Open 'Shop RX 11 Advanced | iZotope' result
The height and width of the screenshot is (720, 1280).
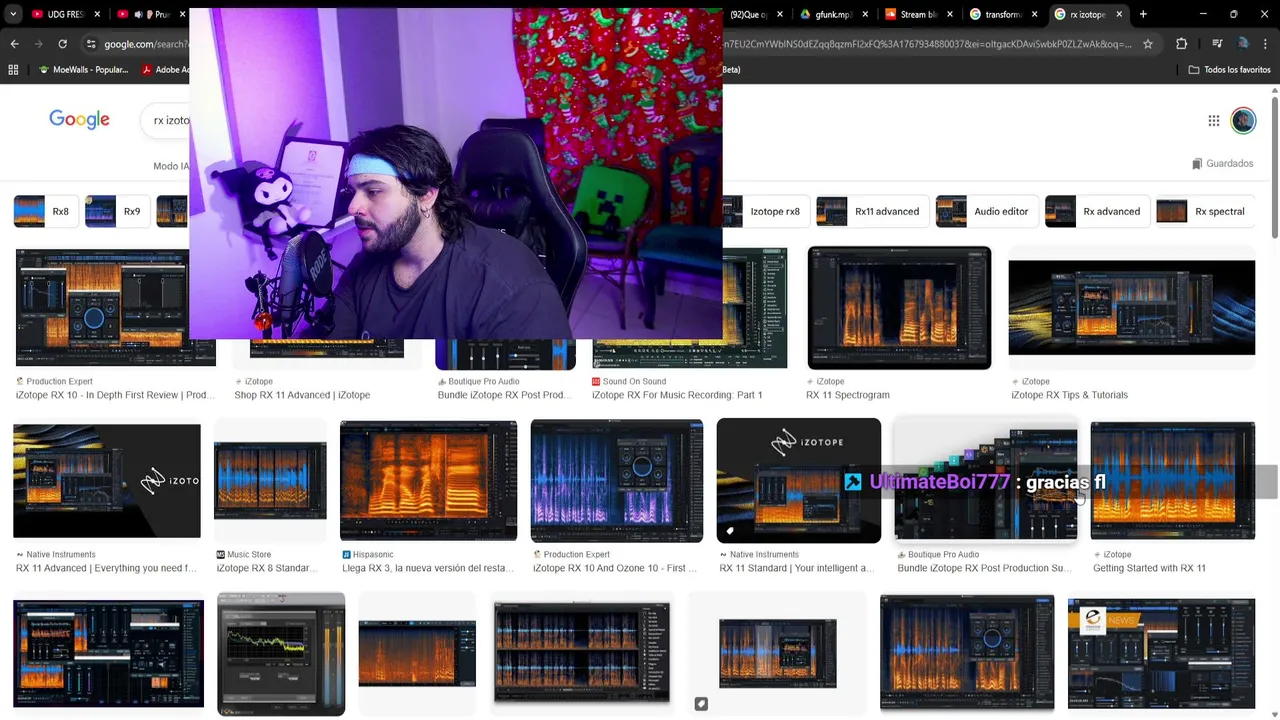(302, 395)
